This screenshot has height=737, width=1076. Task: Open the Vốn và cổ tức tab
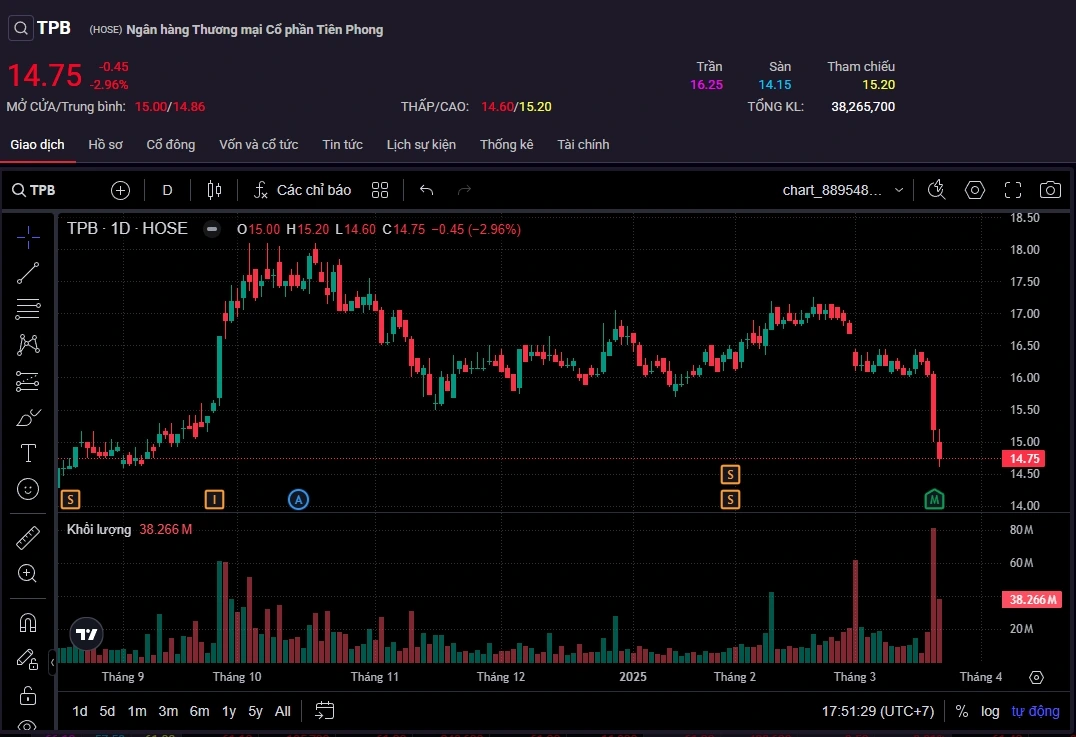(x=259, y=145)
